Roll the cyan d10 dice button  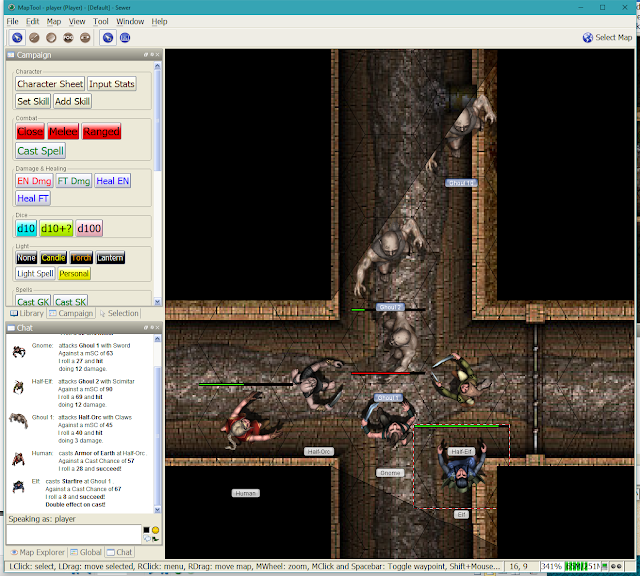[26, 228]
